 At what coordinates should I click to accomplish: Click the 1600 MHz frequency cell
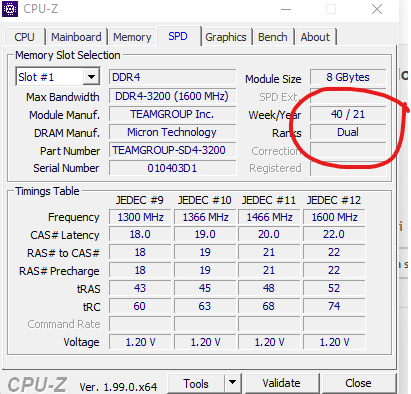click(x=334, y=217)
